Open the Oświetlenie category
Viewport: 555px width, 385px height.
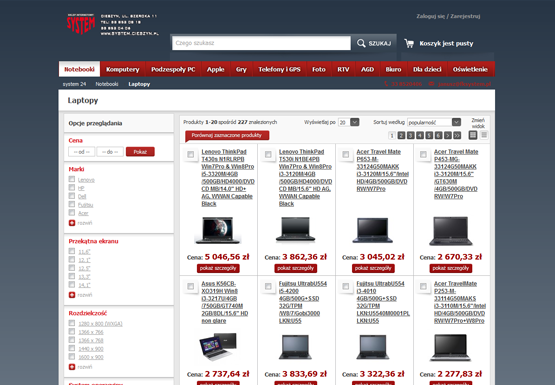pyautogui.click(x=470, y=69)
